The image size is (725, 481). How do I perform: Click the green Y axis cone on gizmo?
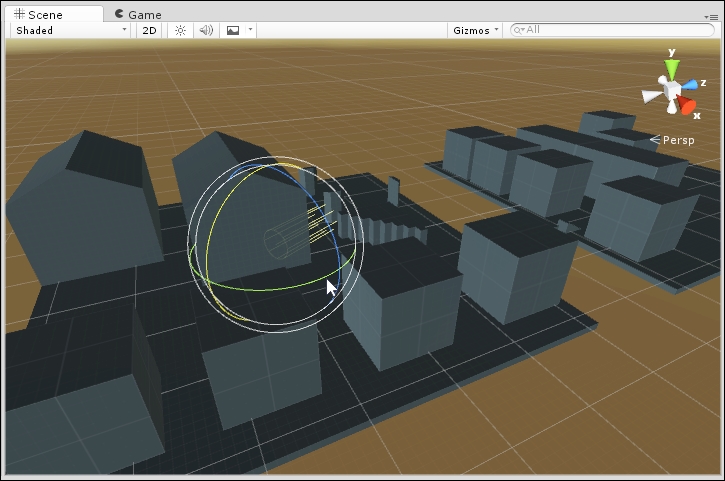coord(672,67)
